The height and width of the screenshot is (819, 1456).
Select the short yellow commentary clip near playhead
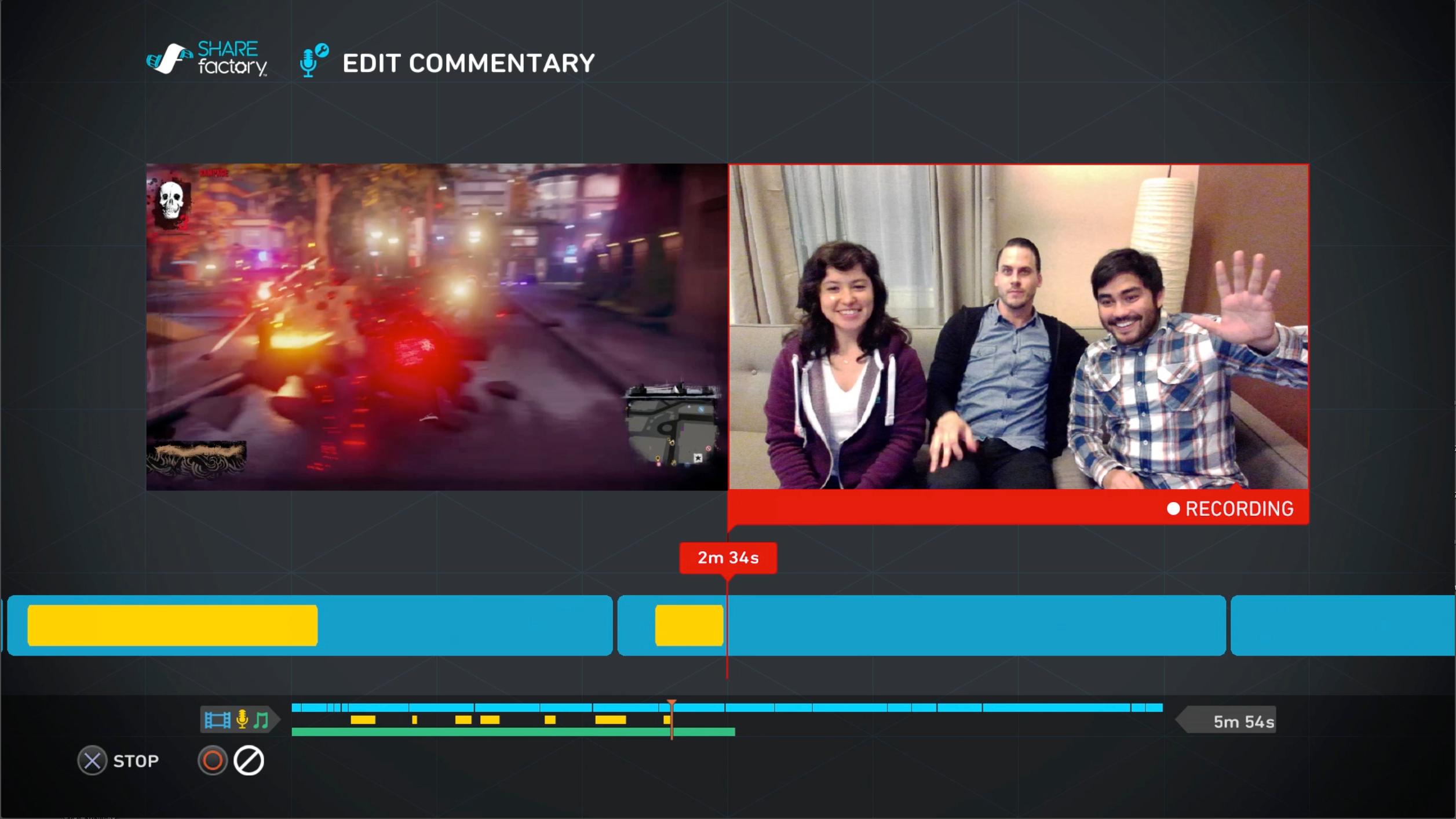coord(689,625)
